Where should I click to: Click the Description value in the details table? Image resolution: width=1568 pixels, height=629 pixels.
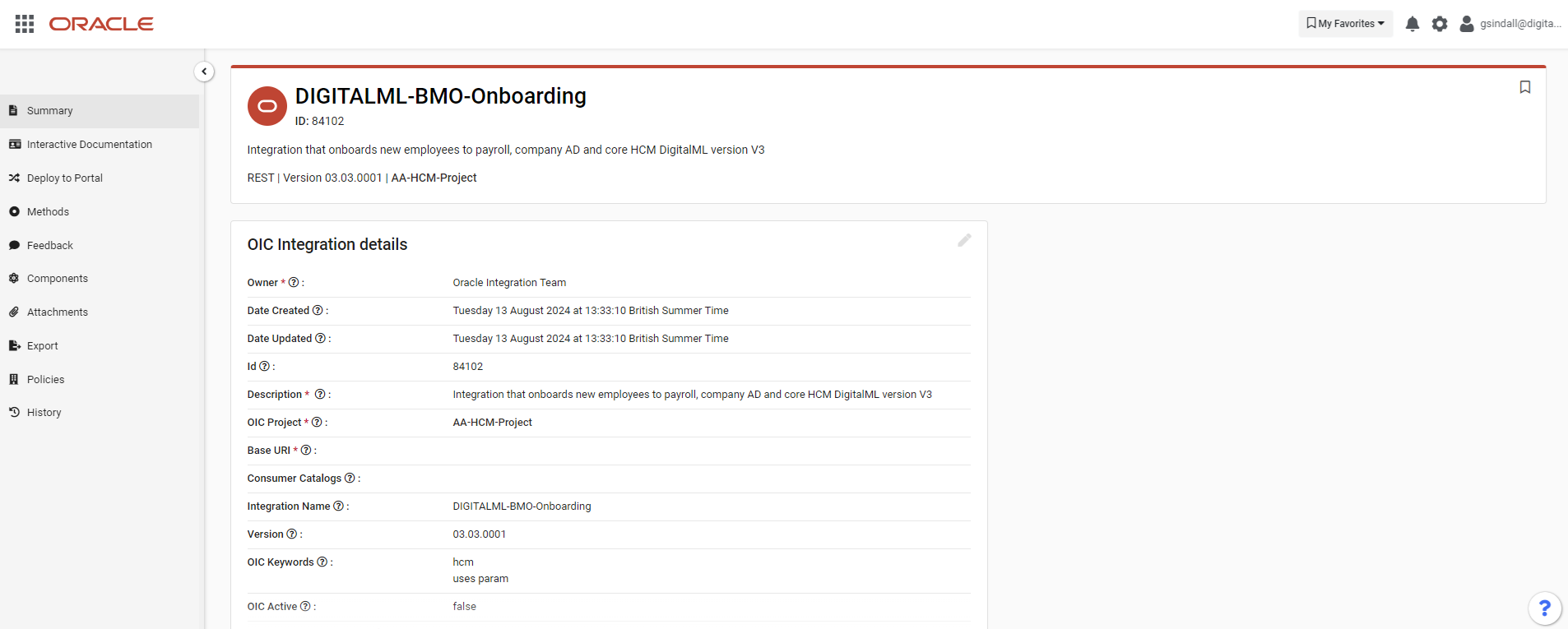click(x=693, y=395)
